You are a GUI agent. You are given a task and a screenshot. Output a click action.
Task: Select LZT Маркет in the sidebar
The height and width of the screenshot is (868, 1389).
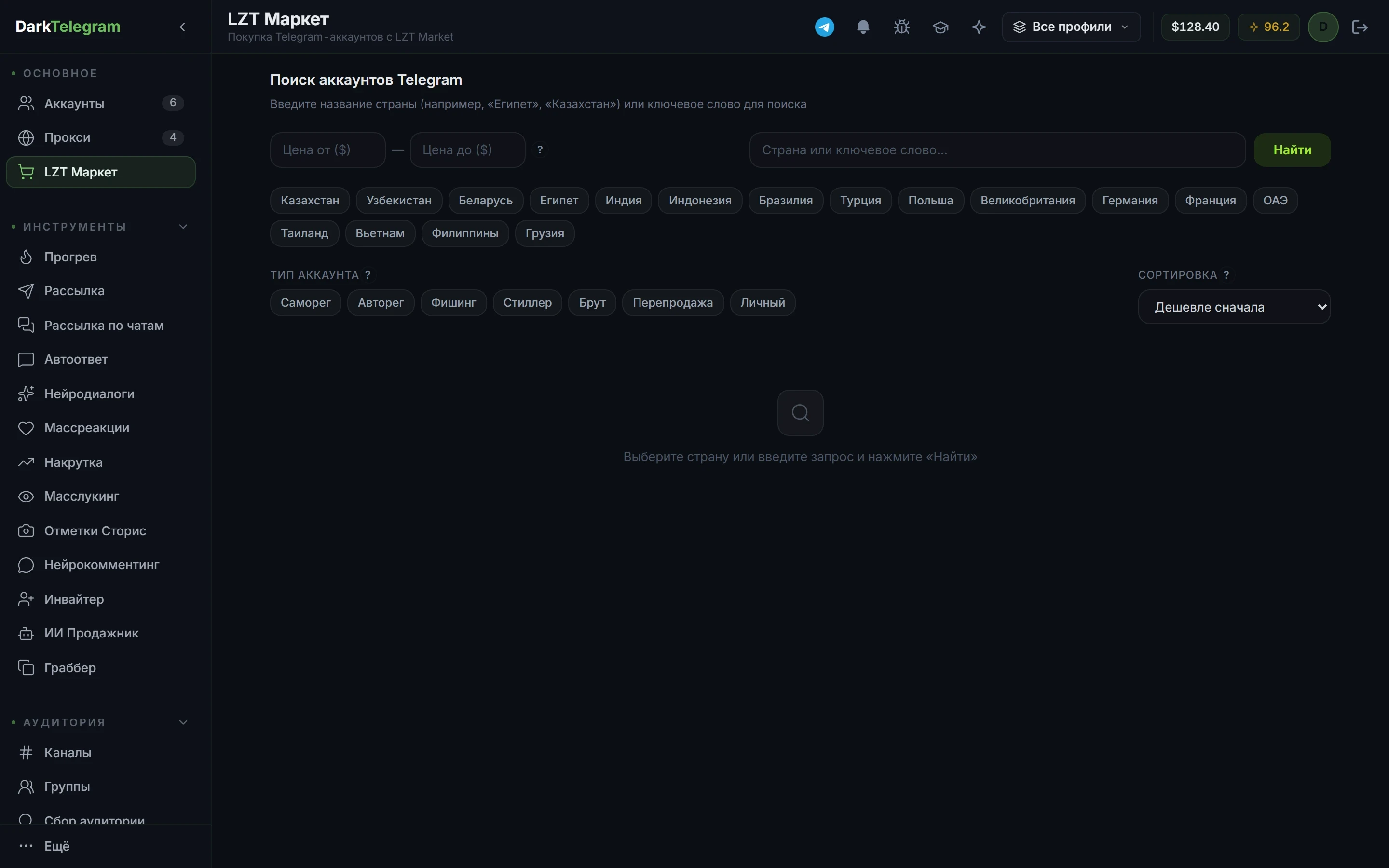tap(100, 172)
